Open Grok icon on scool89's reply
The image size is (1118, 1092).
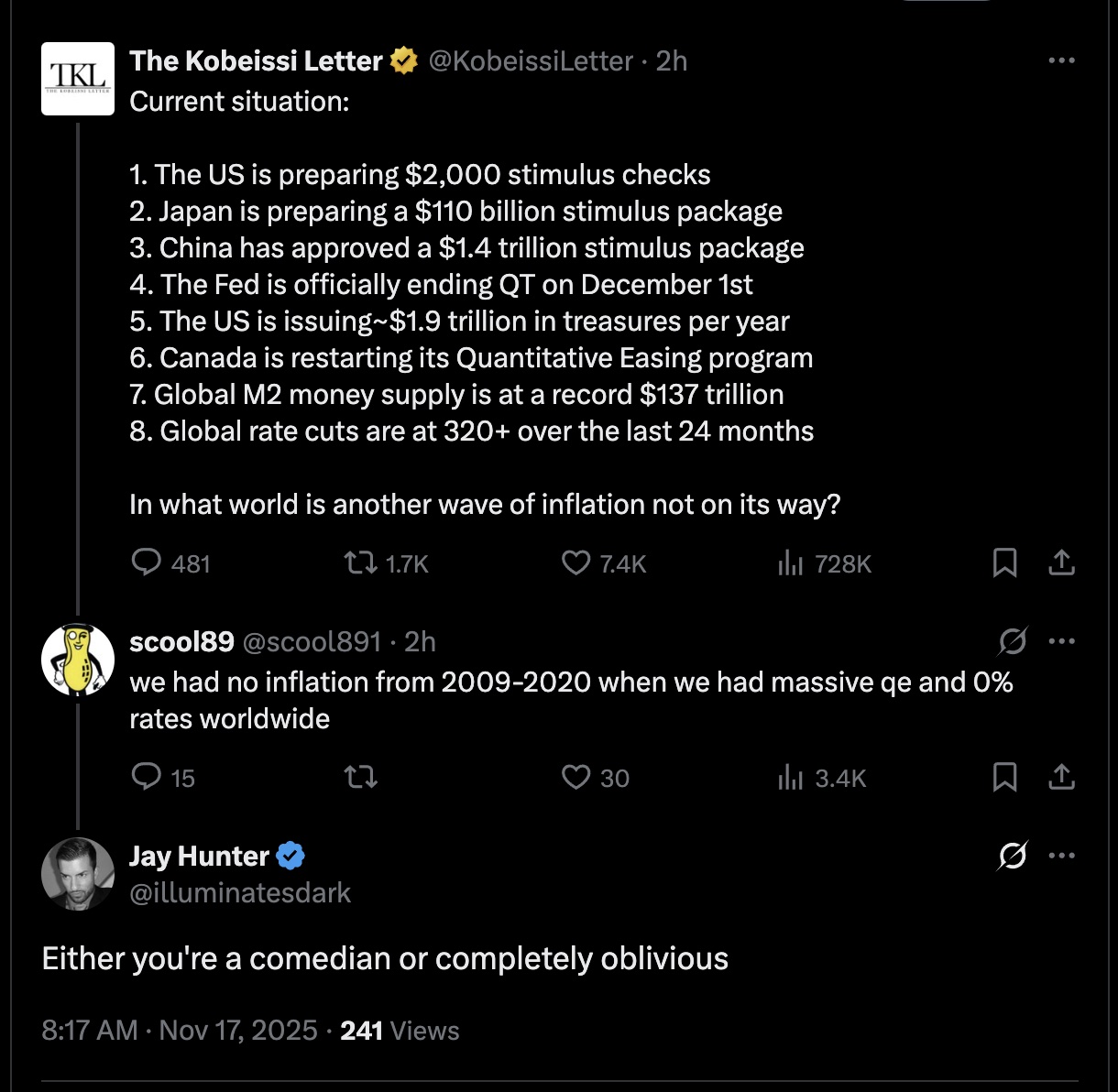click(1013, 641)
